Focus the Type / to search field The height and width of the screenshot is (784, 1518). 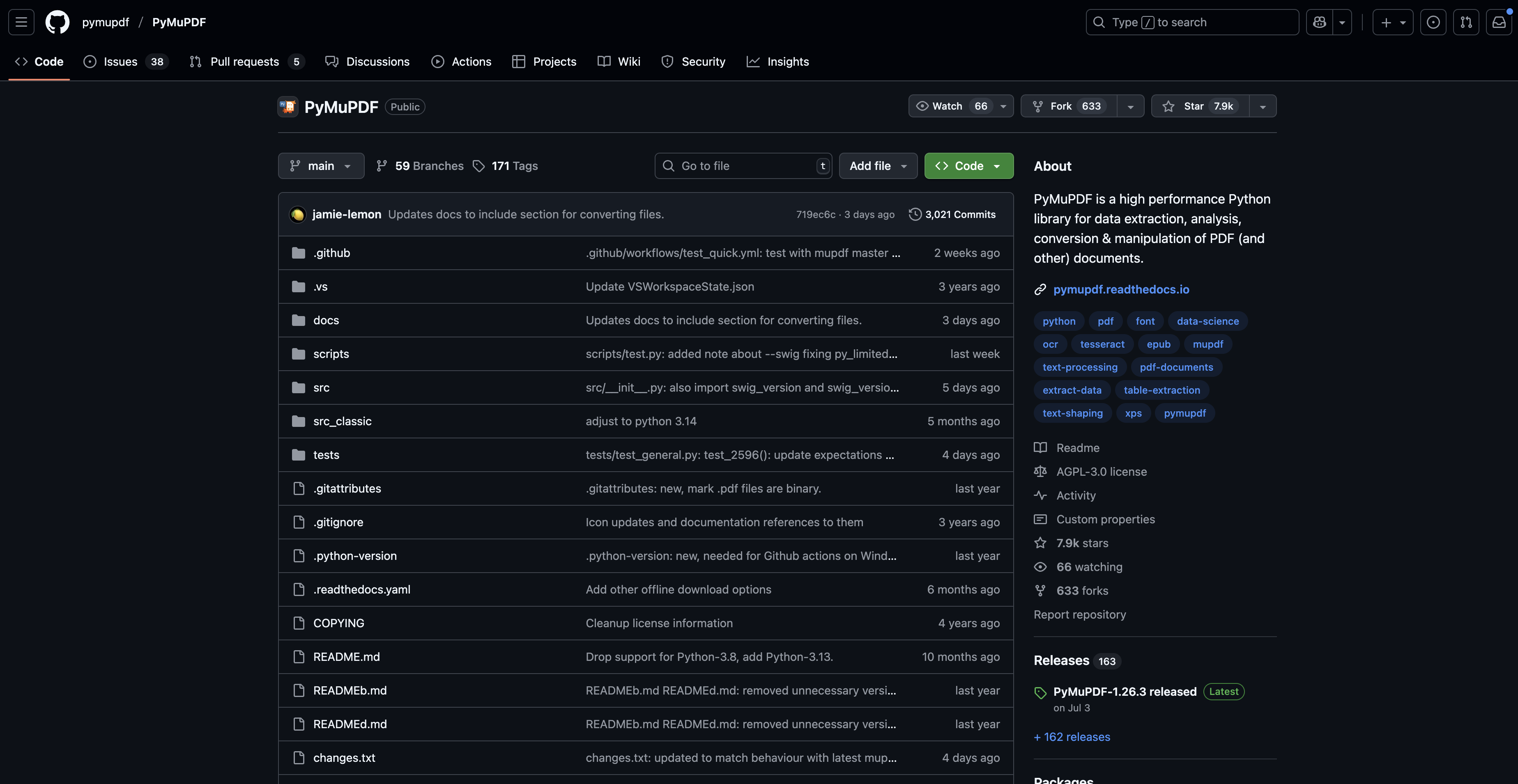click(x=1192, y=23)
